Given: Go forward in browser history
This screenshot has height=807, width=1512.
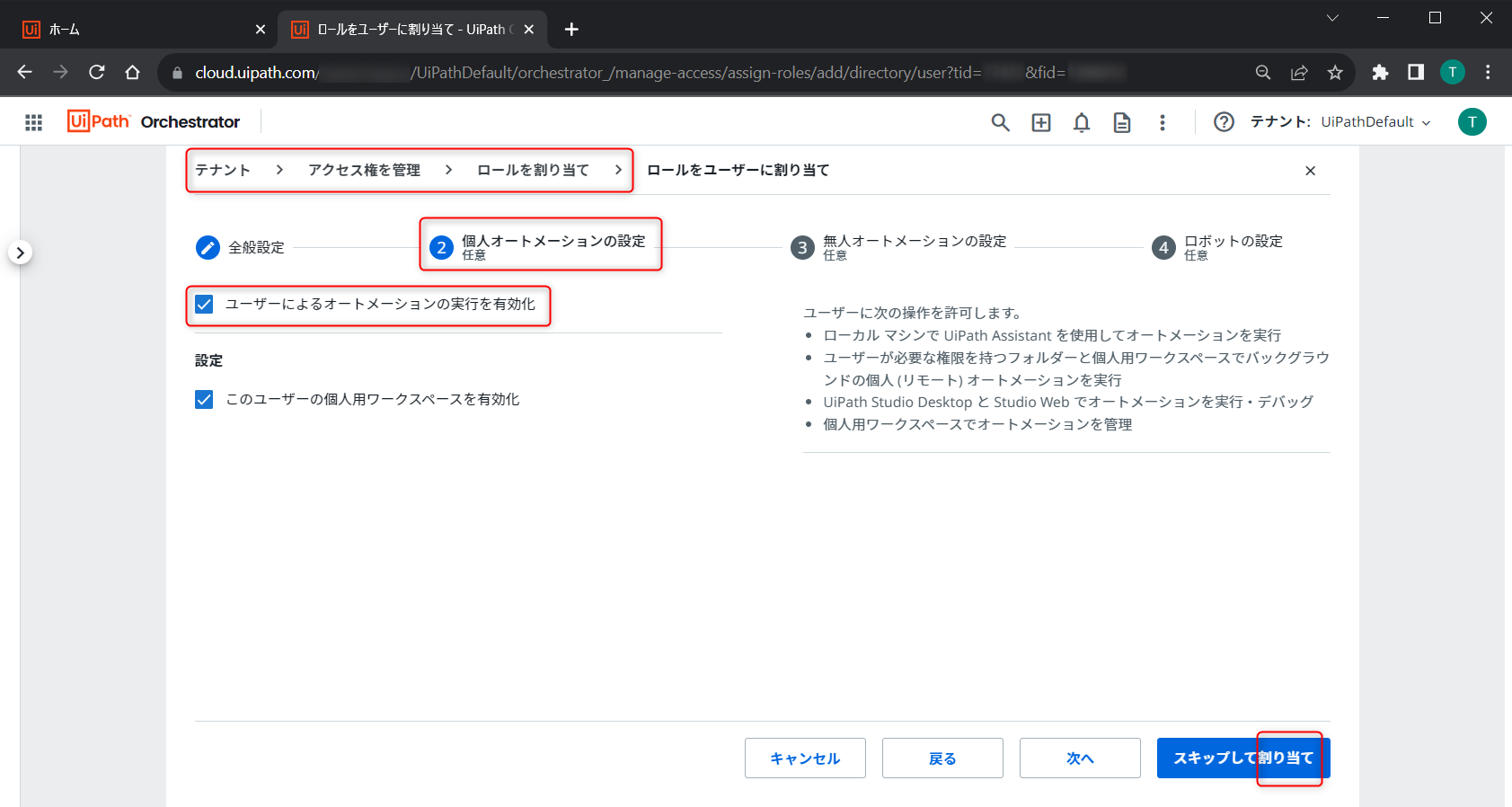Looking at the screenshot, I should pyautogui.click(x=61, y=72).
